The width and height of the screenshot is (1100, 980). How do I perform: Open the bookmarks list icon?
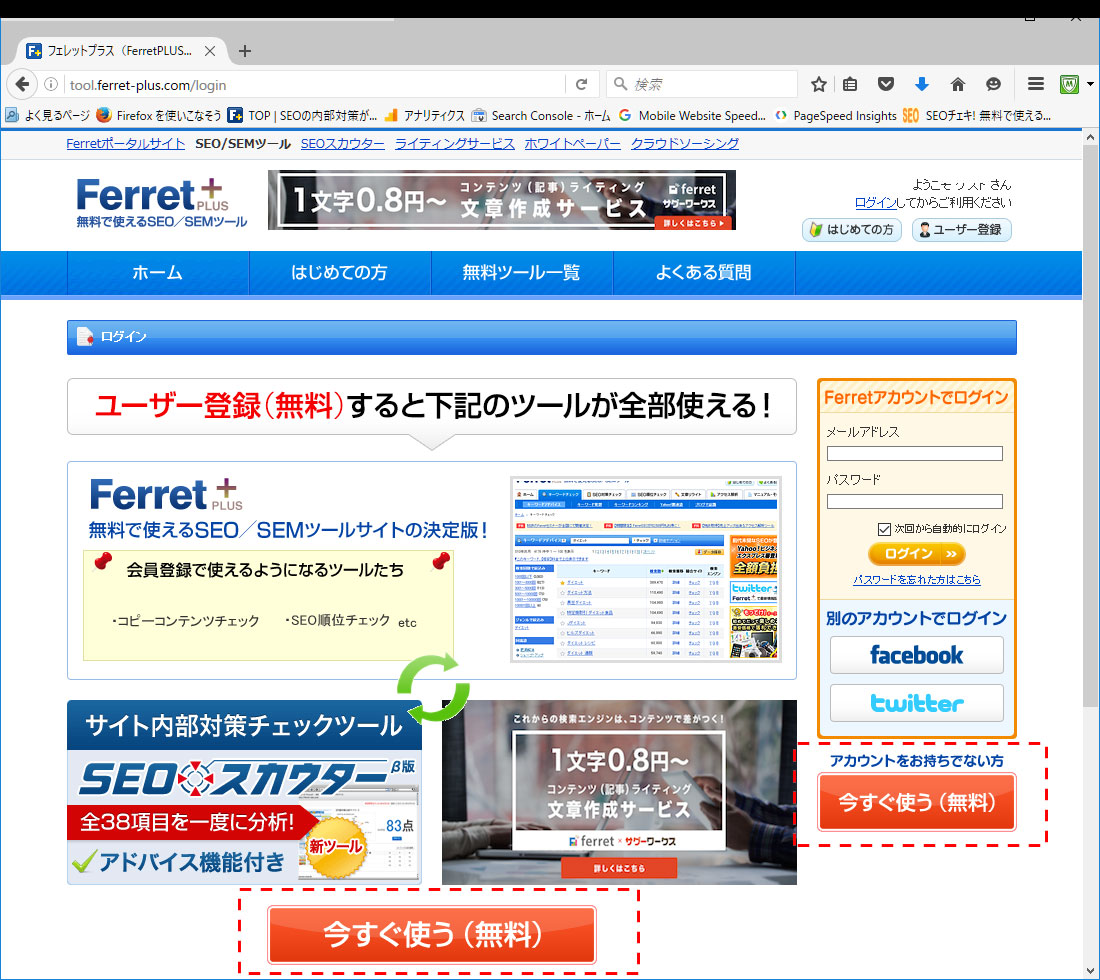(x=850, y=85)
